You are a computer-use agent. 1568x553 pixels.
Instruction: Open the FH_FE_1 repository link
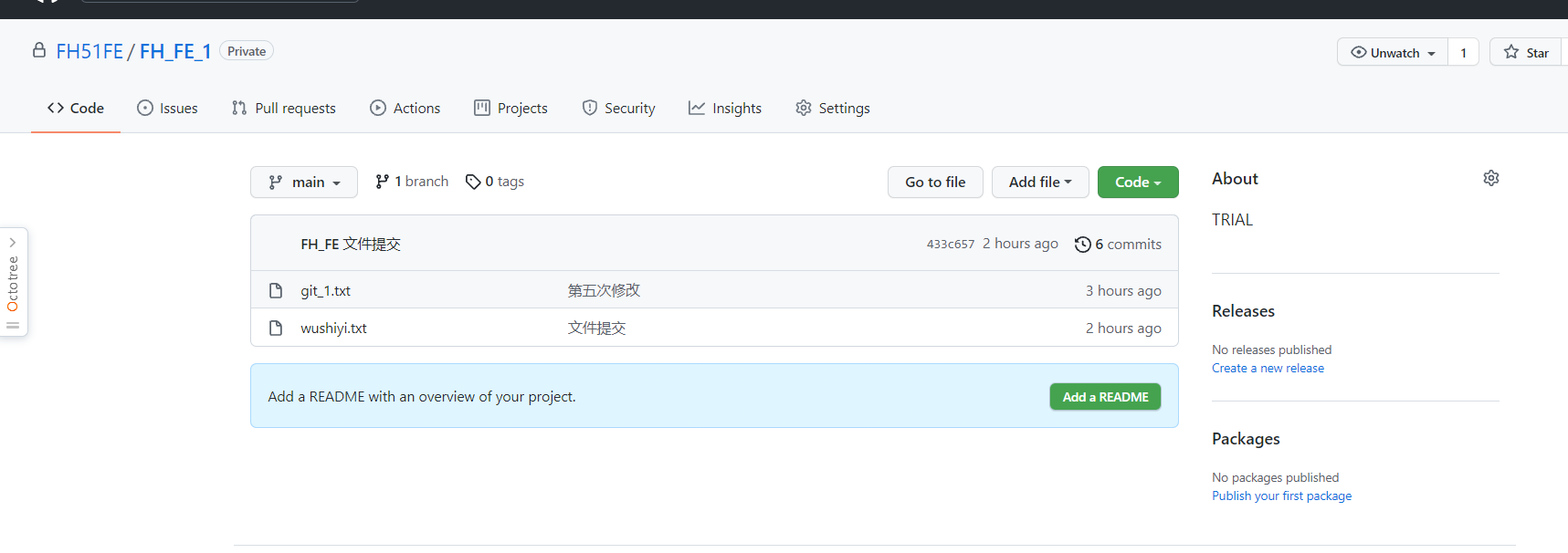click(175, 51)
